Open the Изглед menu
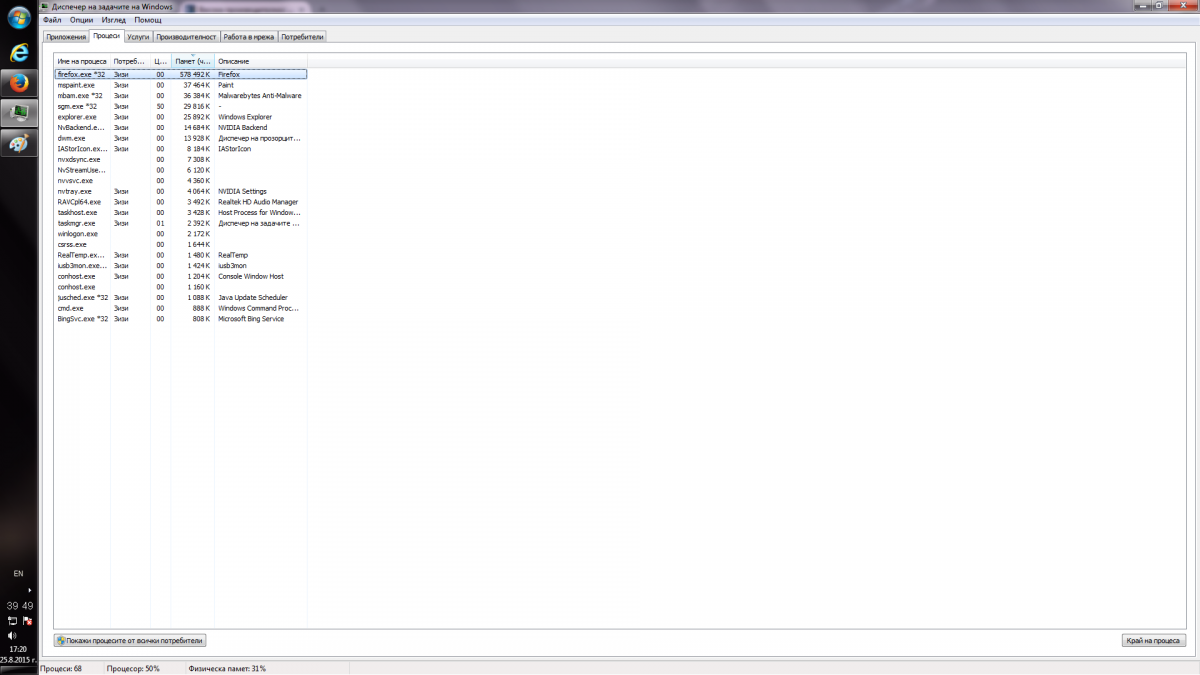The height and width of the screenshot is (675, 1200). [x=113, y=20]
